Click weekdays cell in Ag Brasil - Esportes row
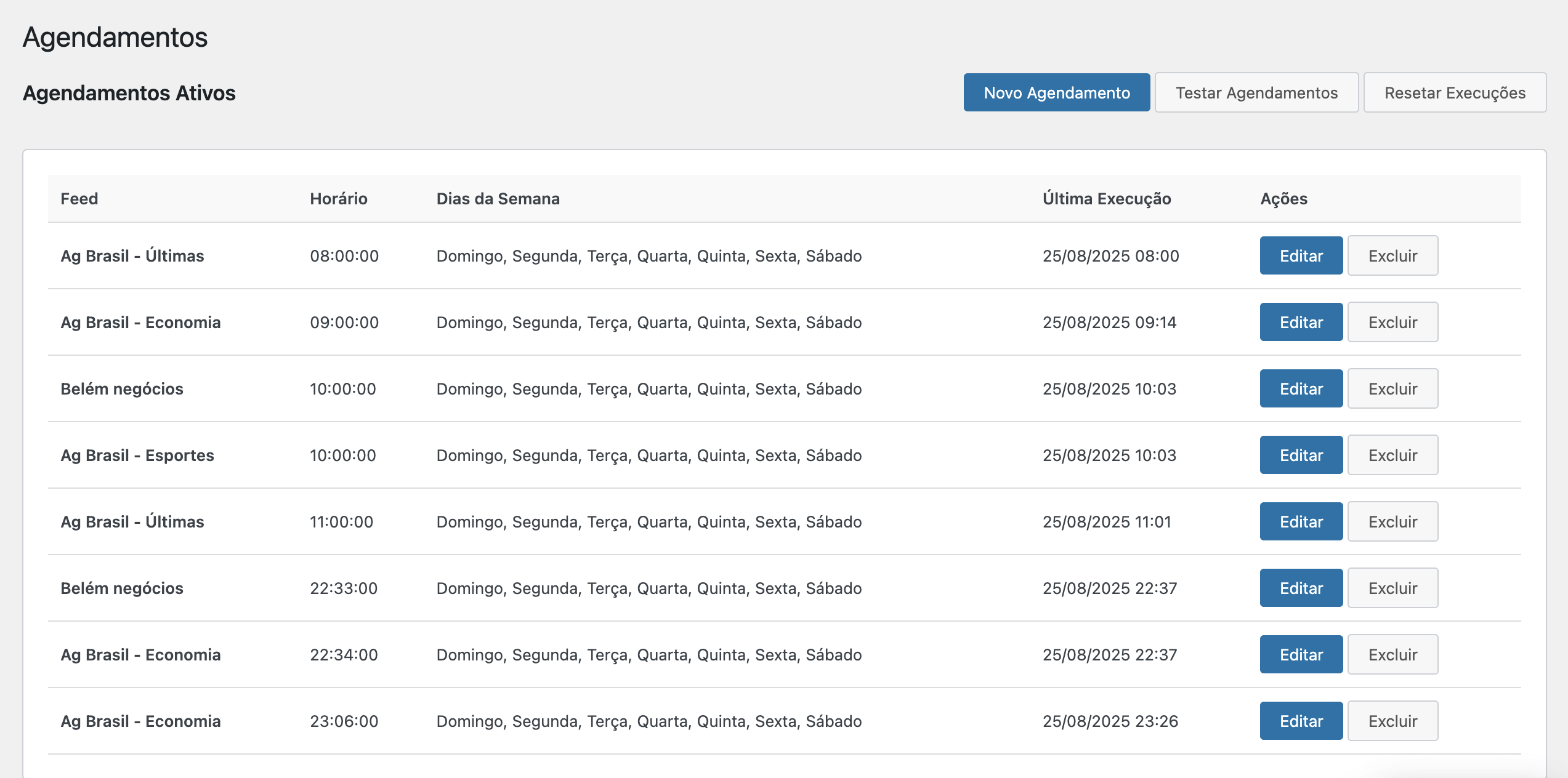The width and height of the screenshot is (1568, 778). click(x=649, y=455)
